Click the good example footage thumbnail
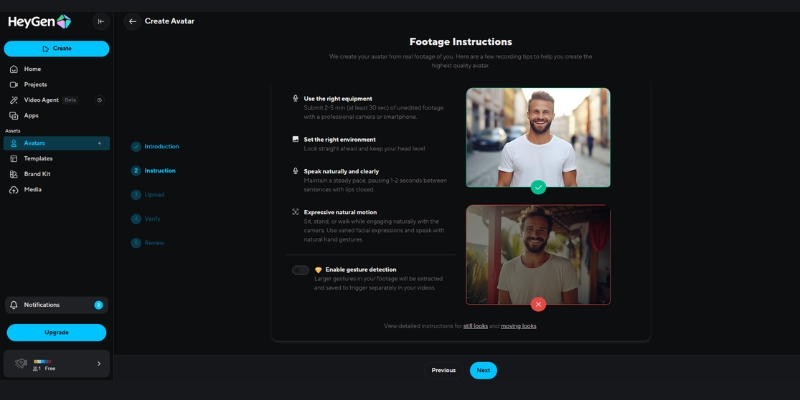 pos(538,138)
